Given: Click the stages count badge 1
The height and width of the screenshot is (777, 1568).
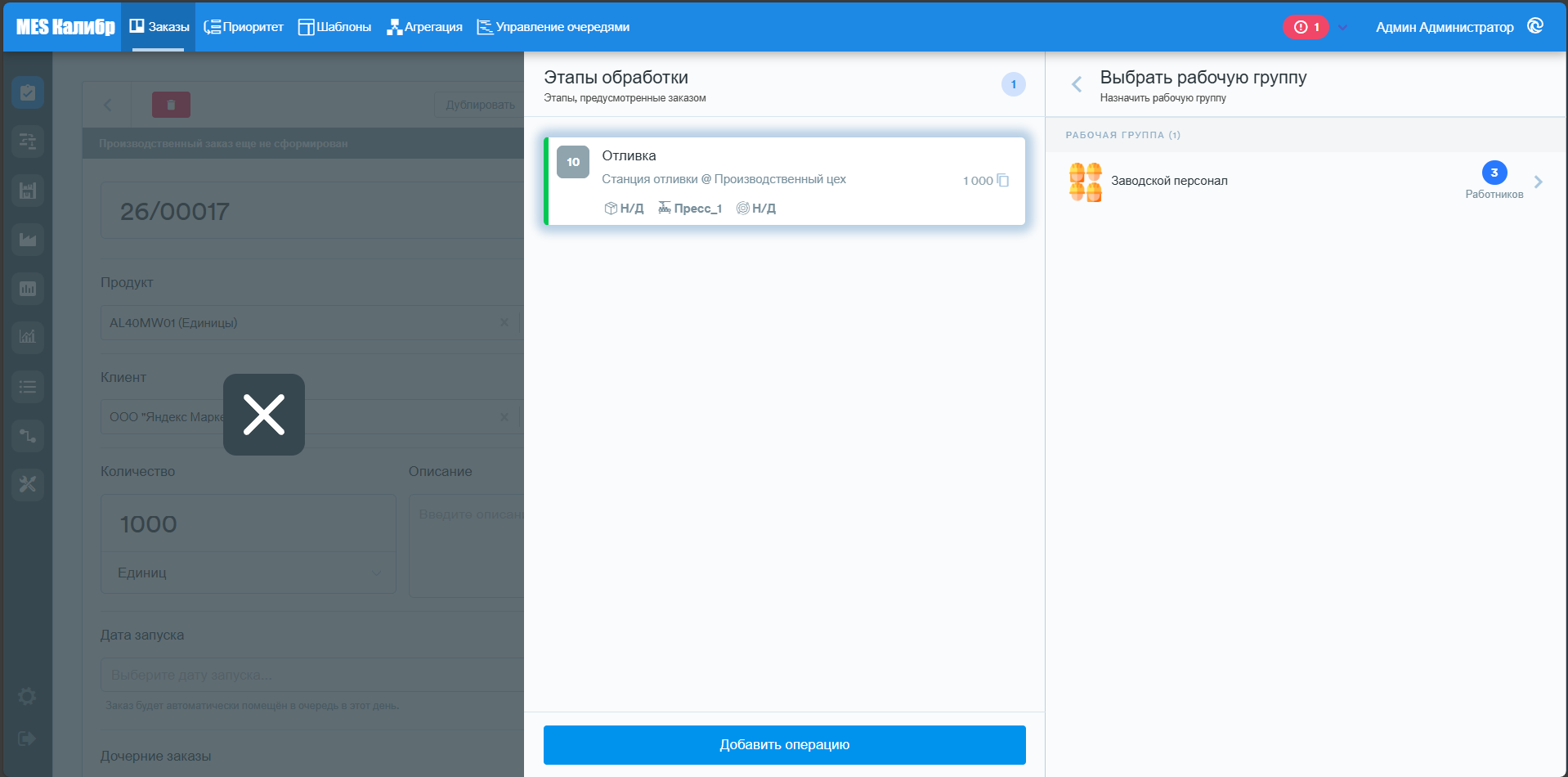Looking at the screenshot, I should coord(1014,84).
